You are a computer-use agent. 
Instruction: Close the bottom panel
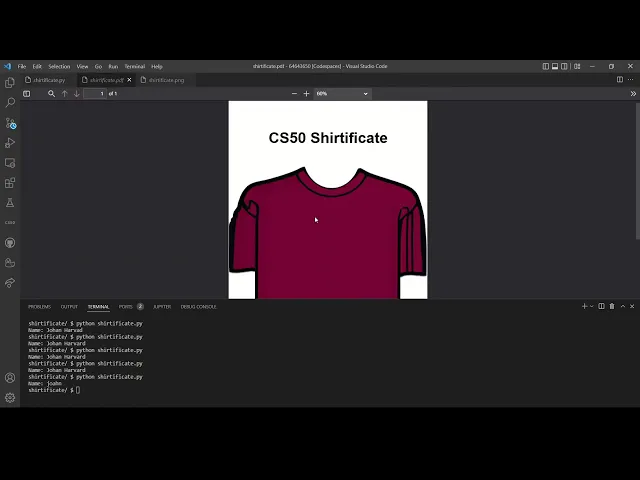point(632,306)
